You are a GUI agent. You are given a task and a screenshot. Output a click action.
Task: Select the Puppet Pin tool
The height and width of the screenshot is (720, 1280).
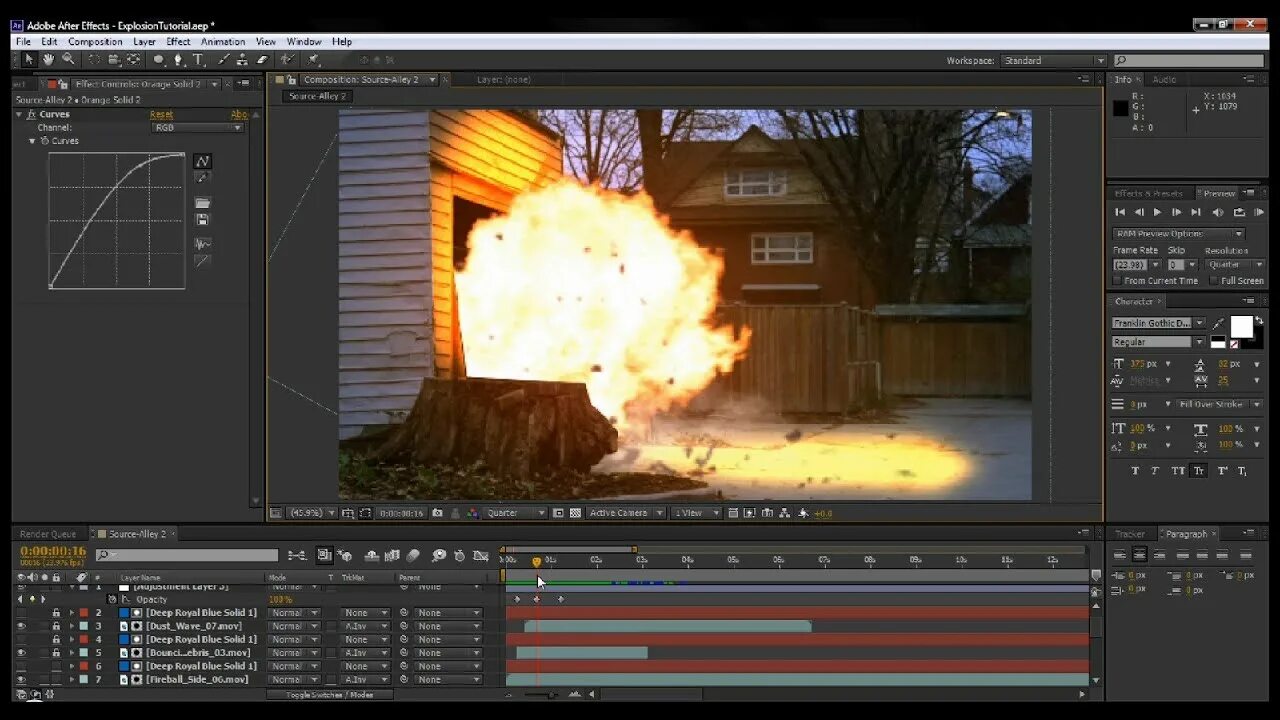click(x=313, y=60)
